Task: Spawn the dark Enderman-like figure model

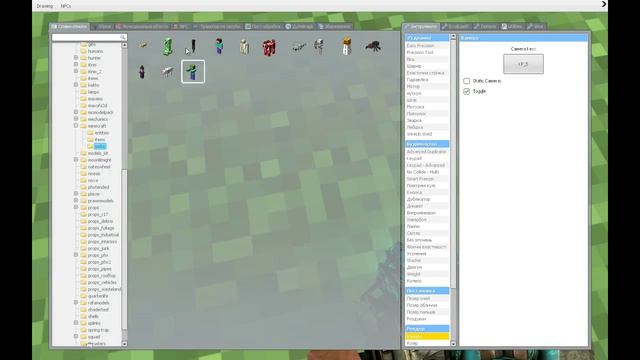Action: pyautogui.click(x=142, y=72)
